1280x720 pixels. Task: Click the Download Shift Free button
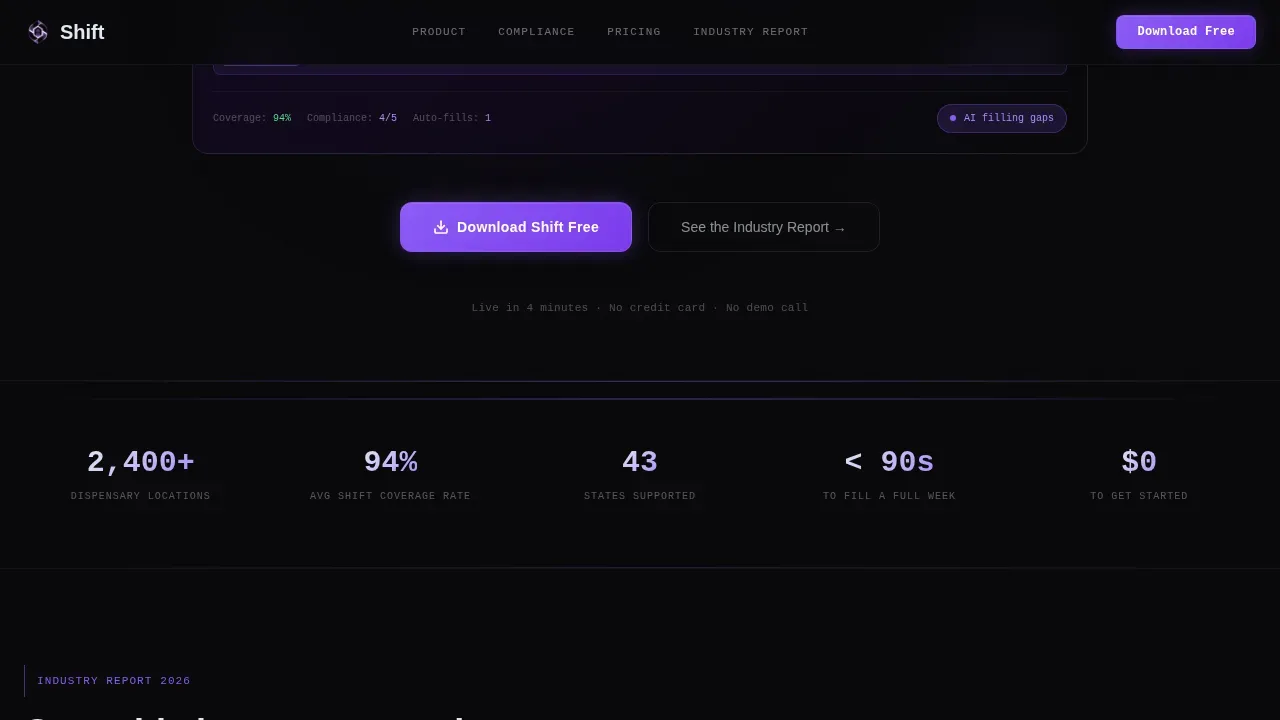516,227
